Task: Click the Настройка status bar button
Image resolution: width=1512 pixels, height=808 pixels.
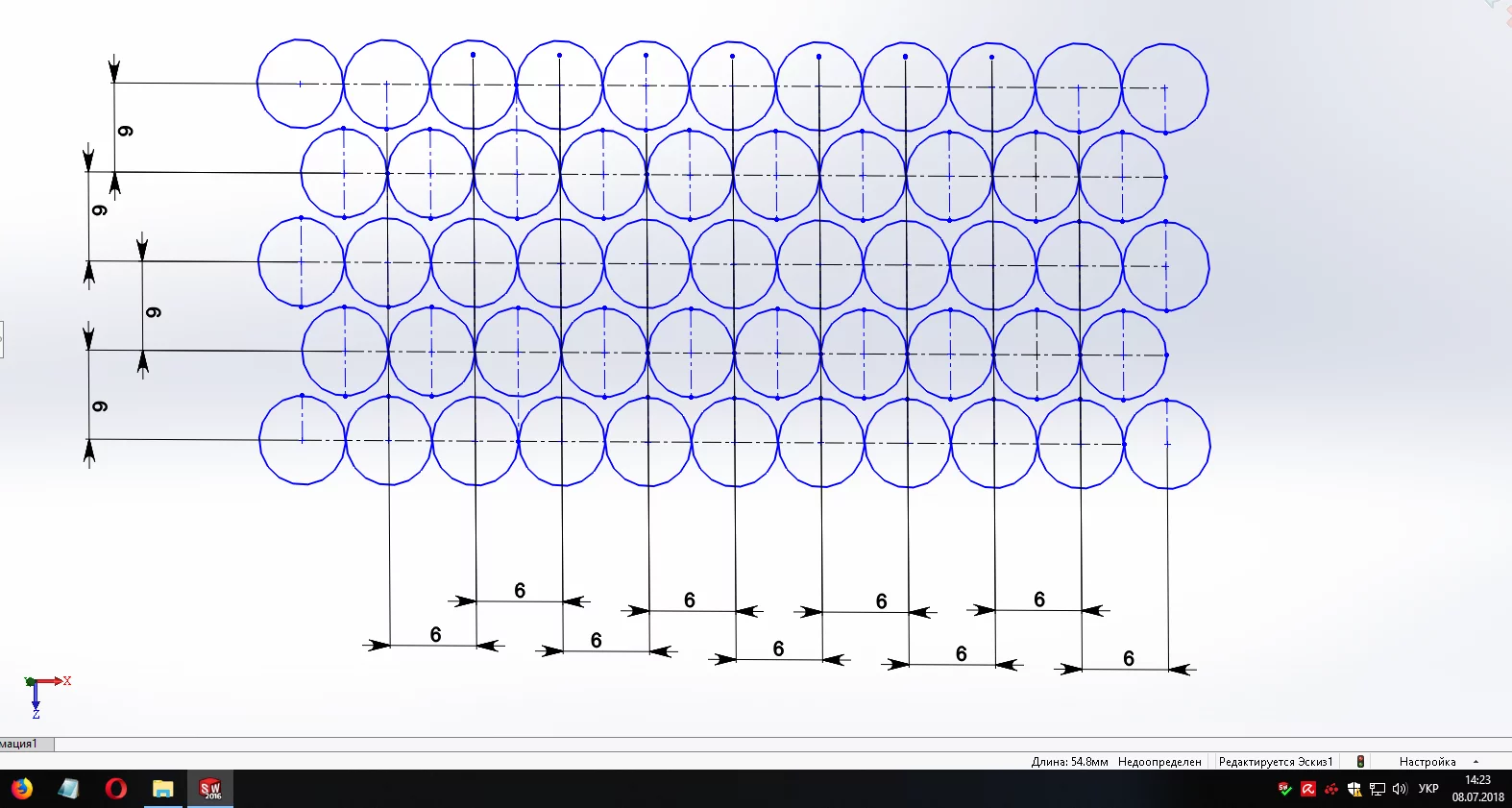Action: point(1427,762)
